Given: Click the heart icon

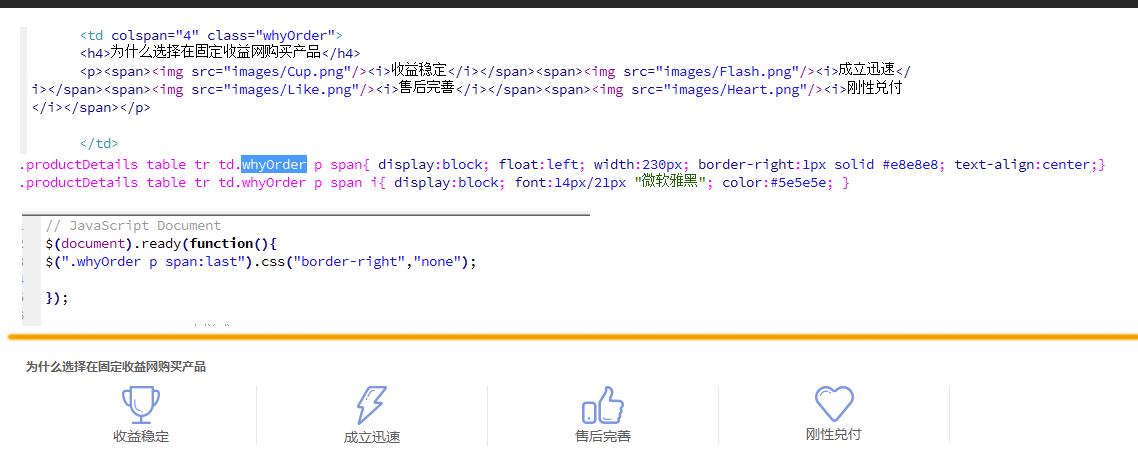Looking at the screenshot, I should tap(834, 403).
